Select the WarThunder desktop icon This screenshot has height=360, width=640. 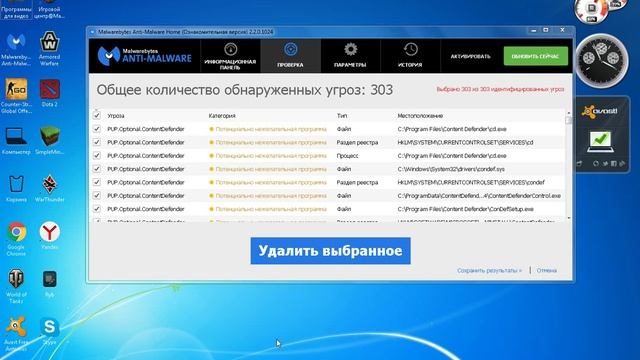click(x=49, y=189)
